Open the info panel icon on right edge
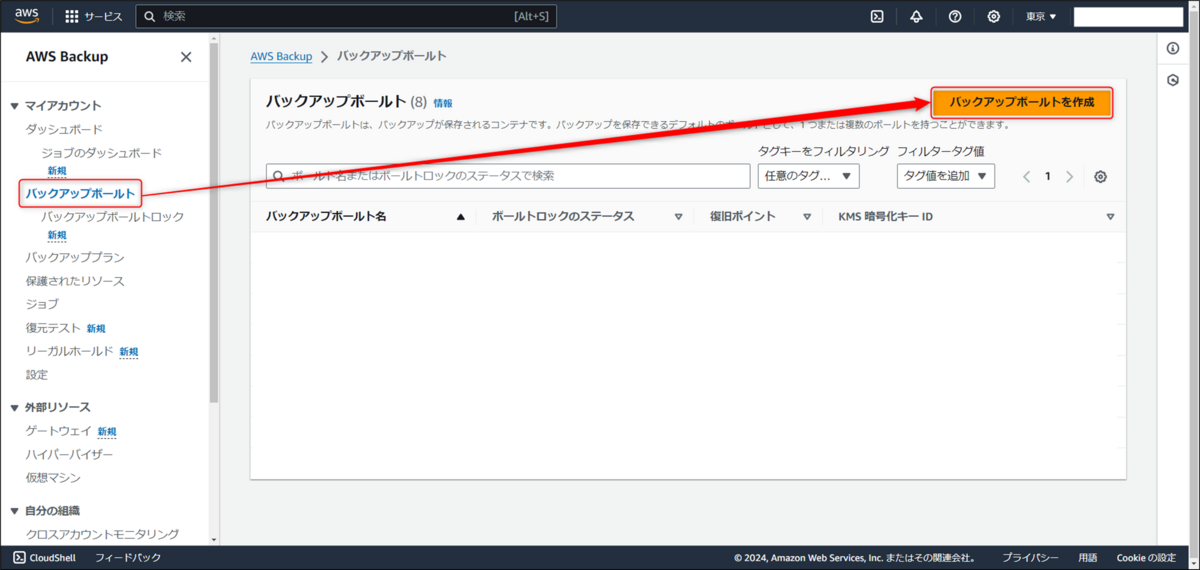The height and width of the screenshot is (570, 1200). (x=1173, y=48)
